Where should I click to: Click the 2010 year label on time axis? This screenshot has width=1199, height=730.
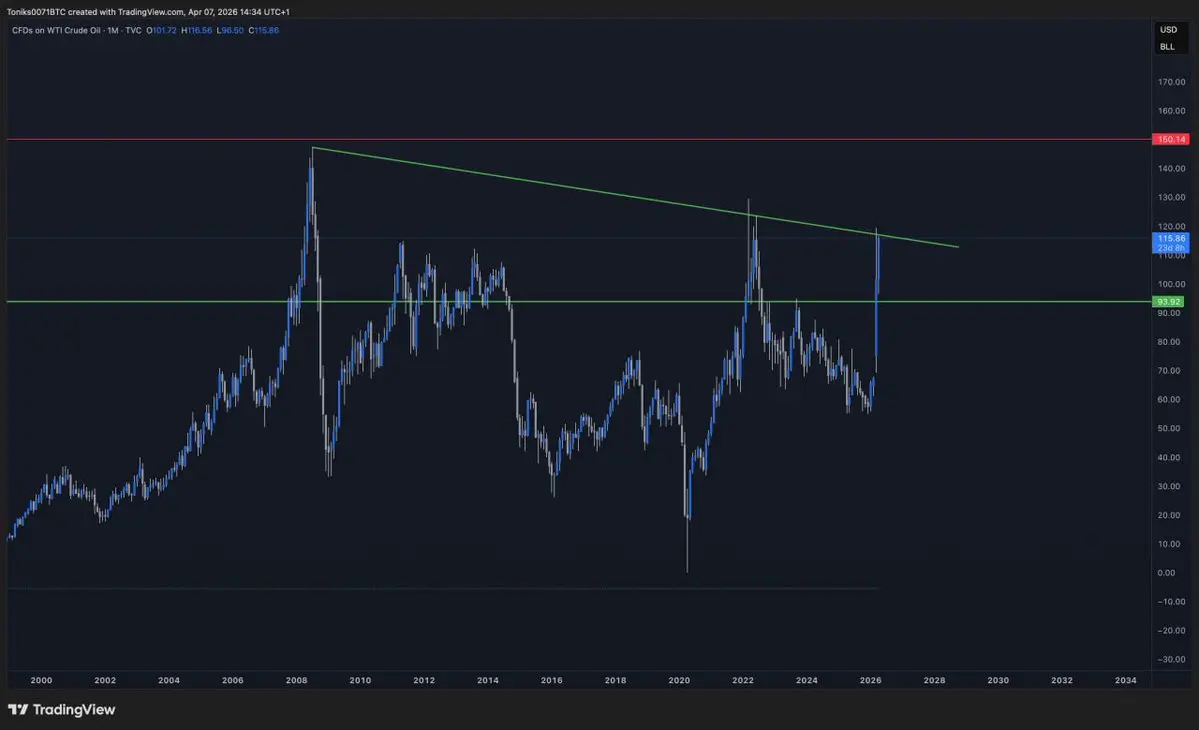click(360, 680)
